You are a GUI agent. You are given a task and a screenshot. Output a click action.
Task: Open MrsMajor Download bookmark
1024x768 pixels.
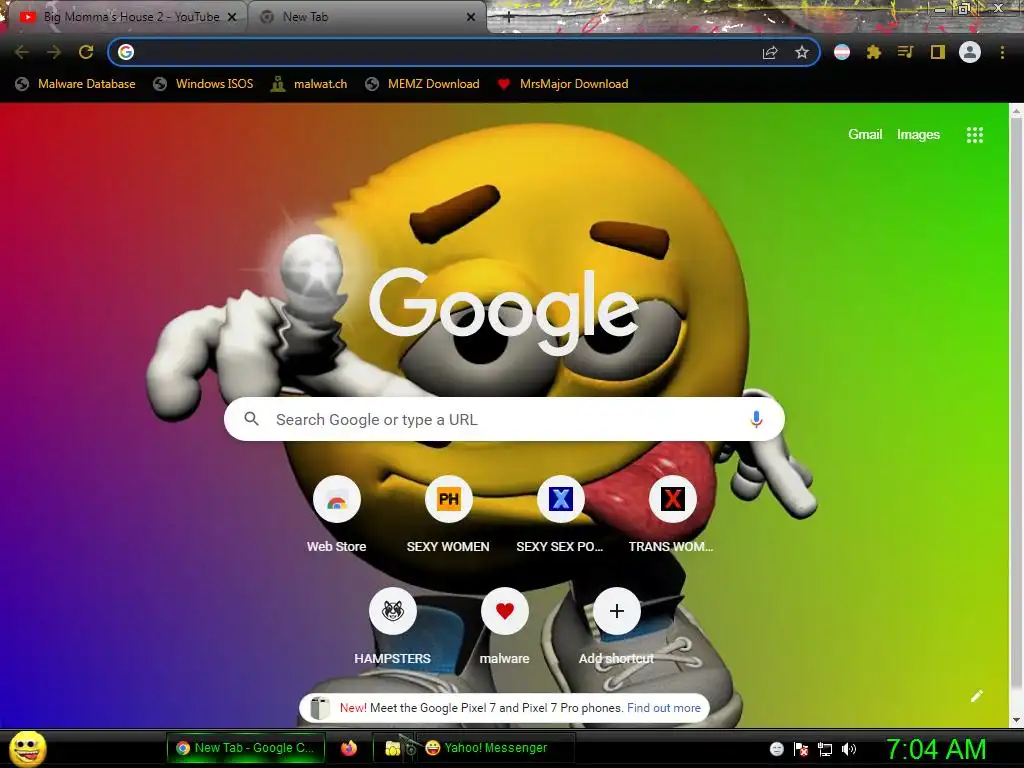coord(563,84)
